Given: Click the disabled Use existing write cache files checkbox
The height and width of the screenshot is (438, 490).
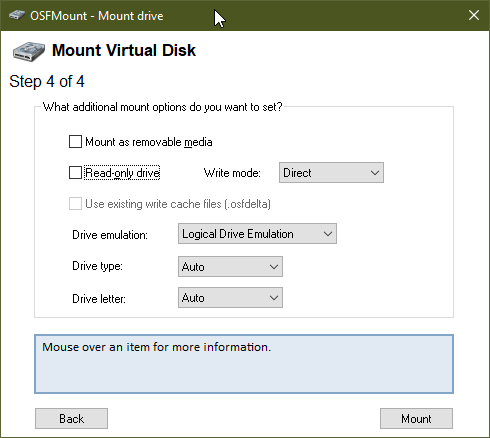Looking at the screenshot, I should tap(75, 204).
